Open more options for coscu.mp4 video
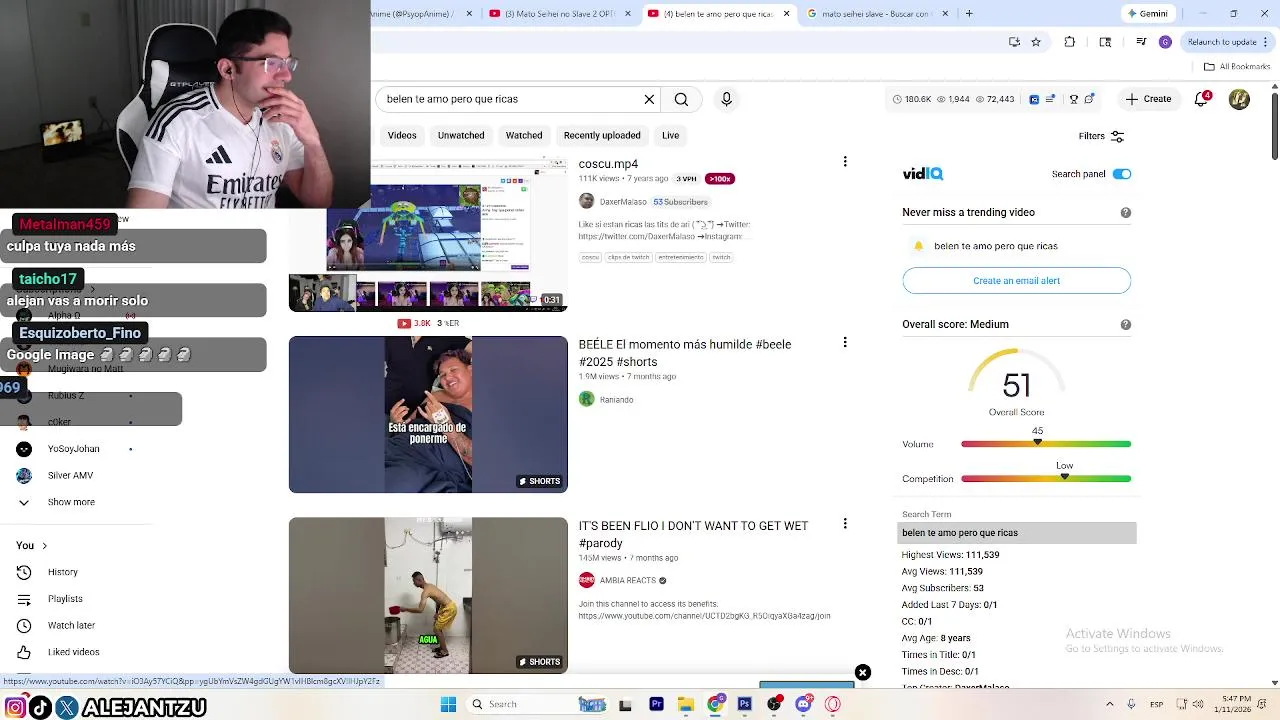The width and height of the screenshot is (1280, 720). click(845, 161)
